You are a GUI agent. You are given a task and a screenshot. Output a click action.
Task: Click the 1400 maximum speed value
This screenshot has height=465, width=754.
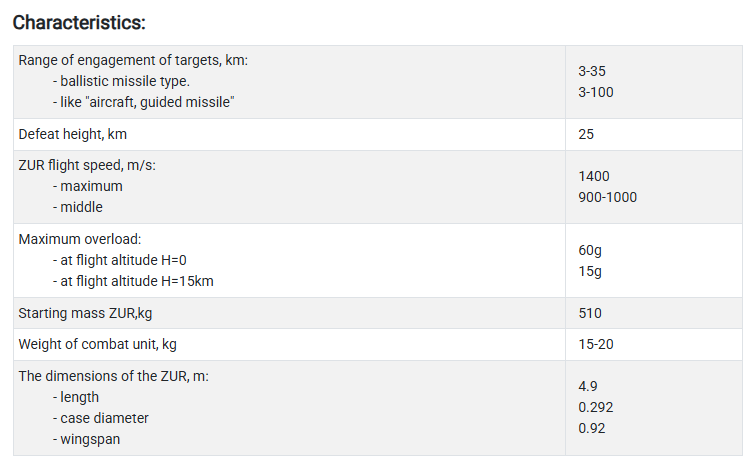[x=594, y=176]
